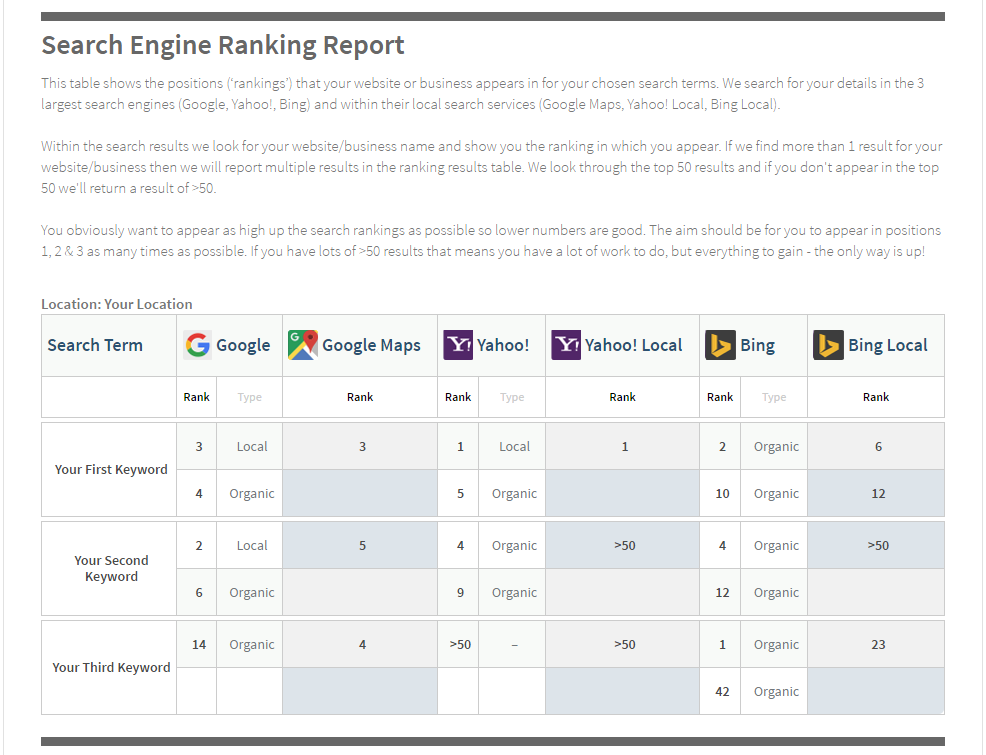Click Yahoo! rank 9 for Second Keyword
The image size is (986, 755).
pos(460,593)
